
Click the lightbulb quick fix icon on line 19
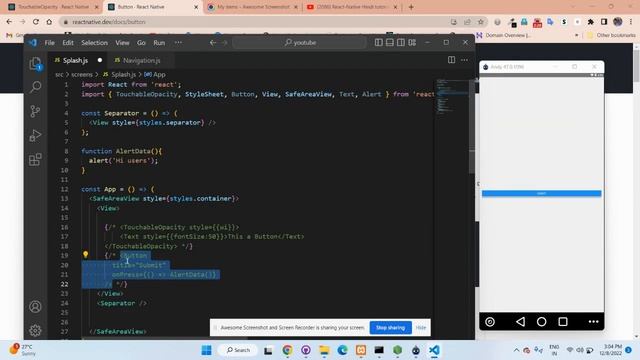86,255
